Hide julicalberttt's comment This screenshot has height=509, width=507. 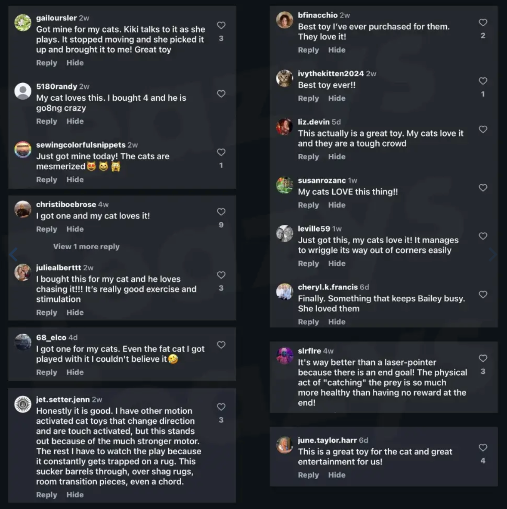pyautogui.click(x=75, y=313)
